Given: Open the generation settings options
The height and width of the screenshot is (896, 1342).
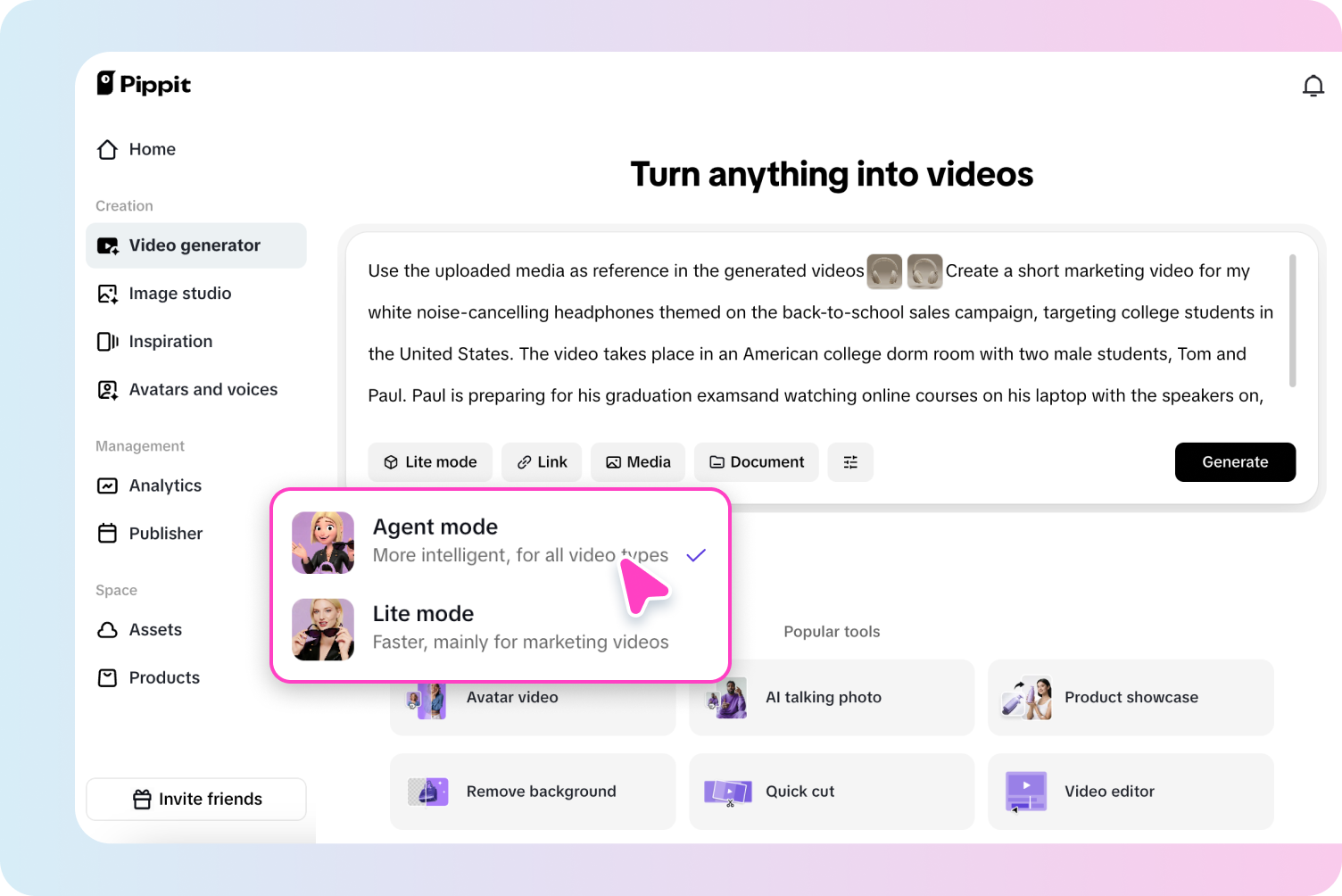Looking at the screenshot, I should click(849, 461).
